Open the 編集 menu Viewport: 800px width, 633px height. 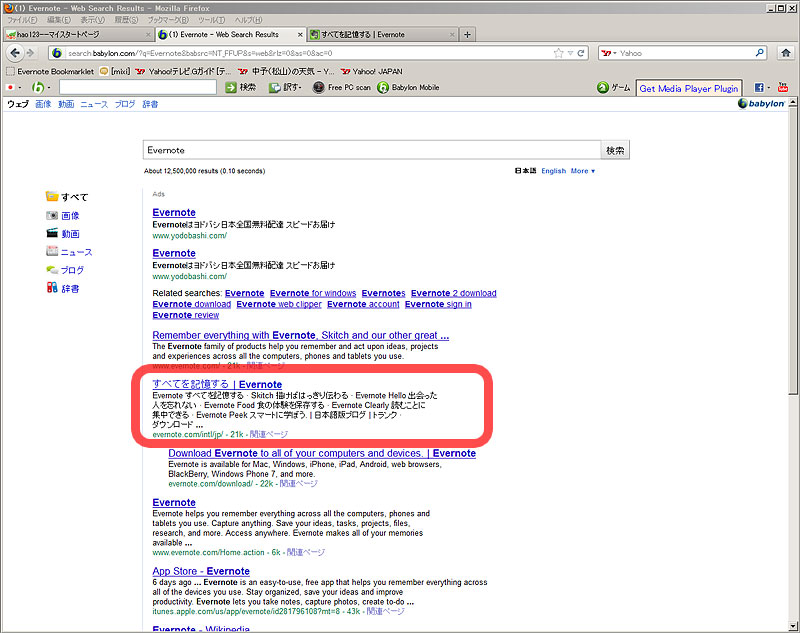pyautogui.click(x=59, y=20)
